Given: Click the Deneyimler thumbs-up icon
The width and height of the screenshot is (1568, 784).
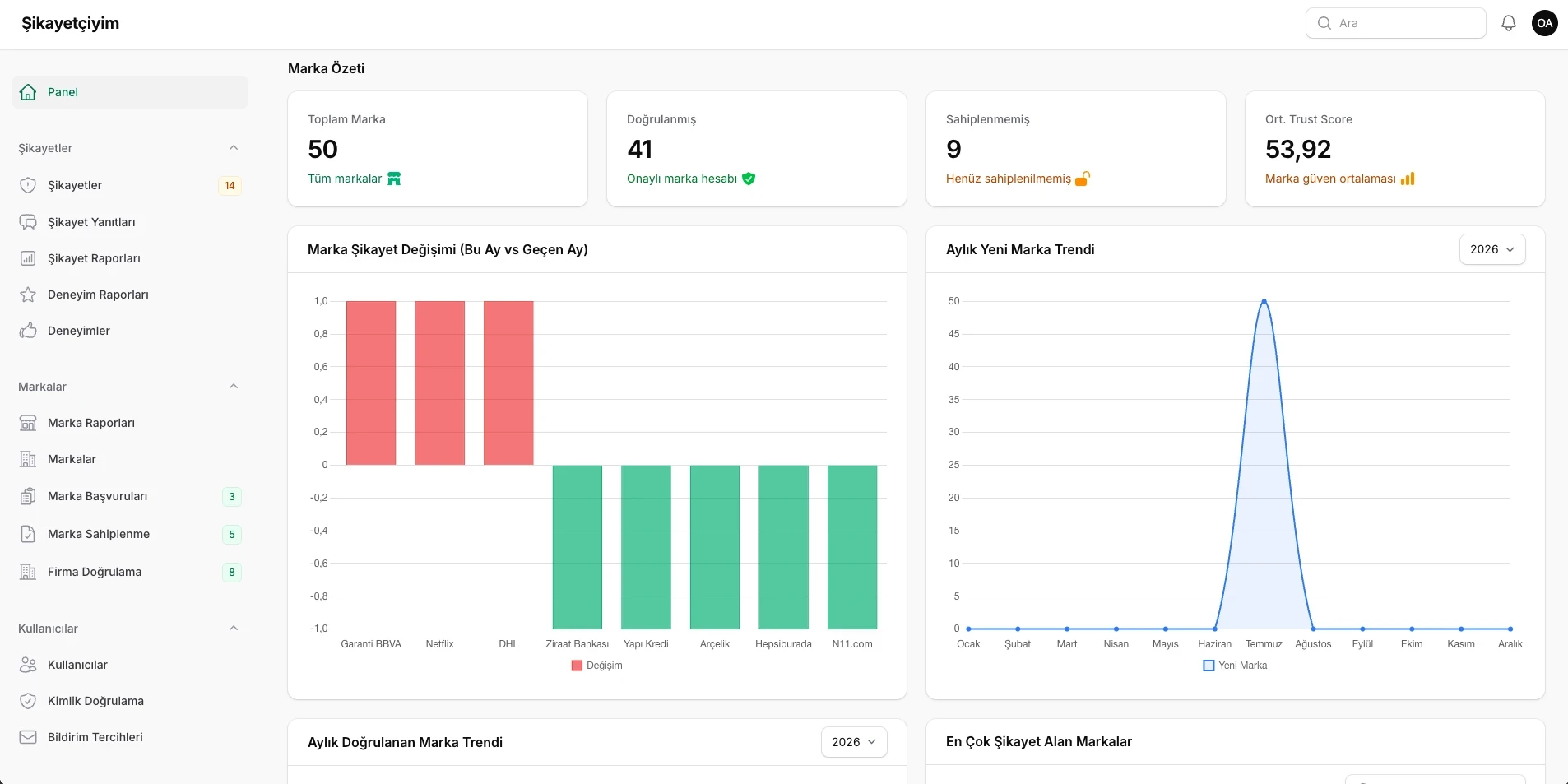Looking at the screenshot, I should (28, 331).
